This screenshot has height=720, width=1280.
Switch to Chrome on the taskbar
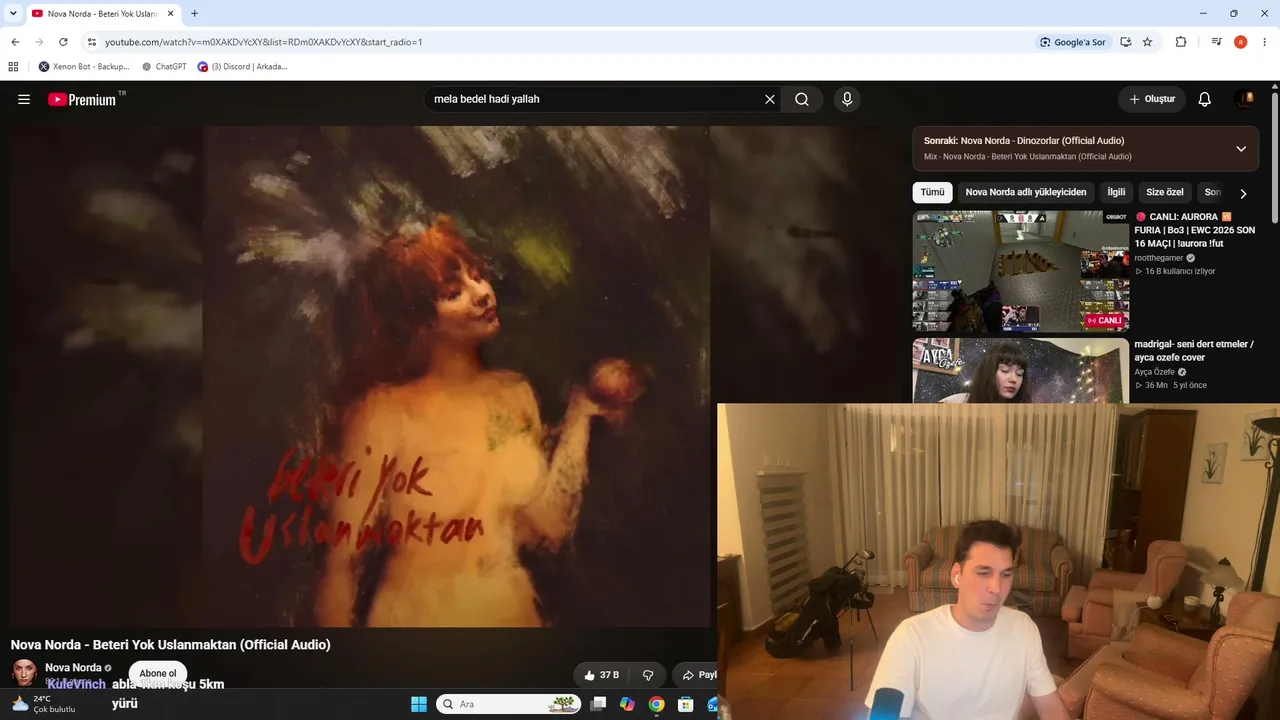[x=656, y=704]
